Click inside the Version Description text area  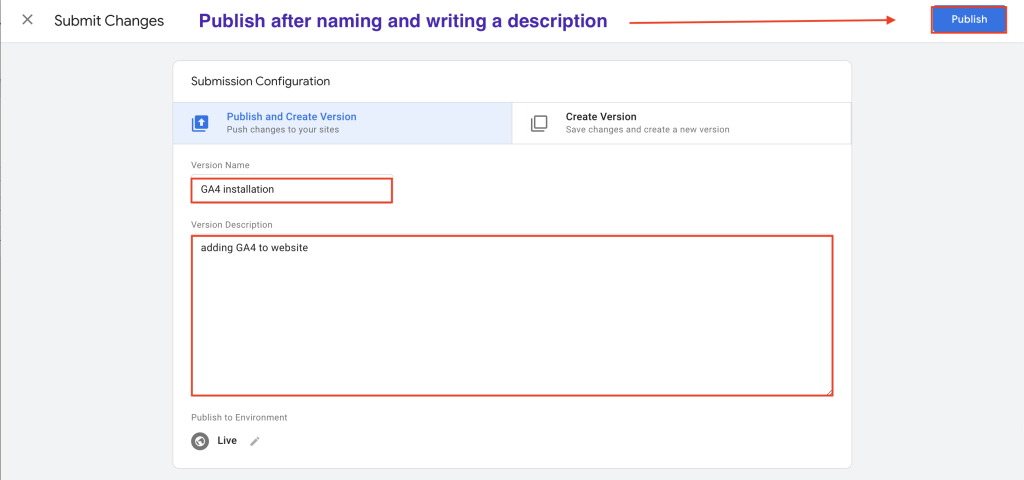(512, 315)
